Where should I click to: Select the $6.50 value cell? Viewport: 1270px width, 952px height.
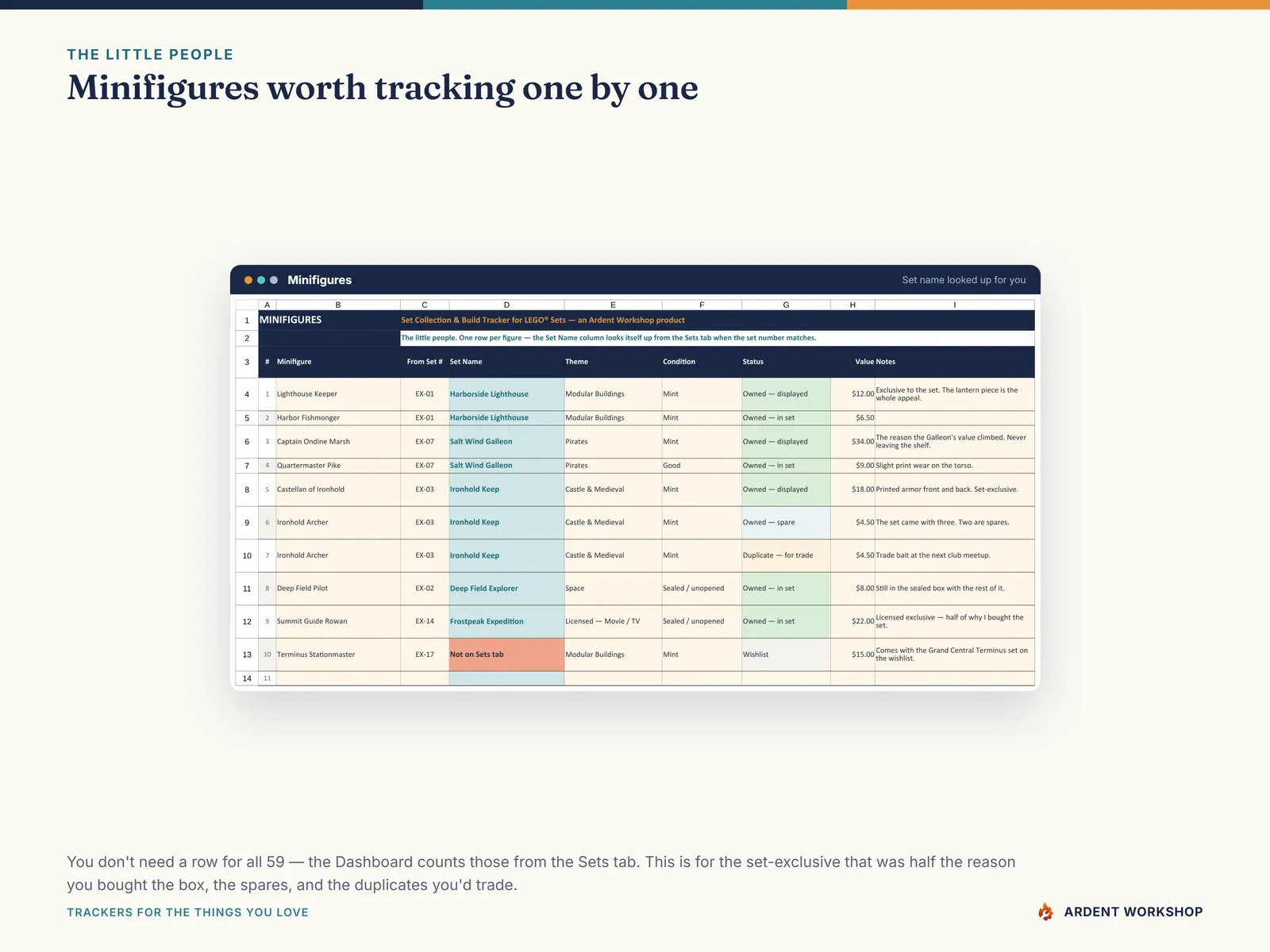pos(852,418)
